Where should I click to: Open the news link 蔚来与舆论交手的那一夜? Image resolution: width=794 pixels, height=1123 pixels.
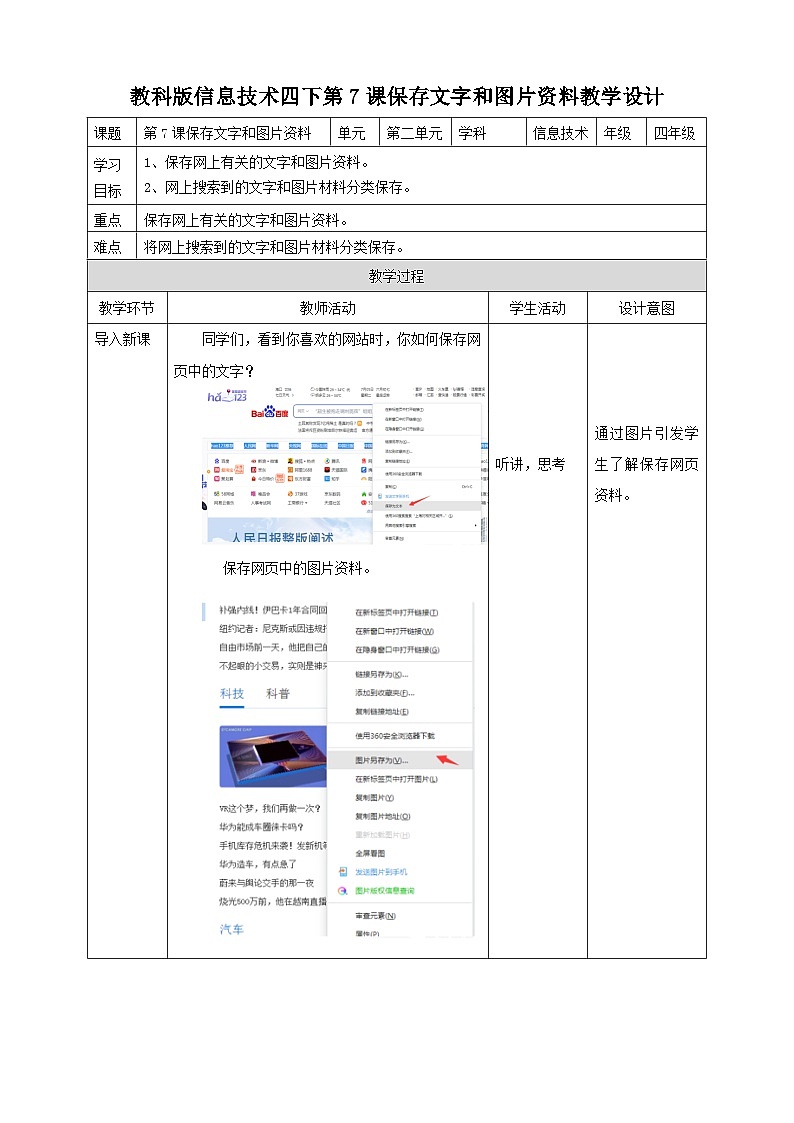pyautogui.click(x=266, y=882)
